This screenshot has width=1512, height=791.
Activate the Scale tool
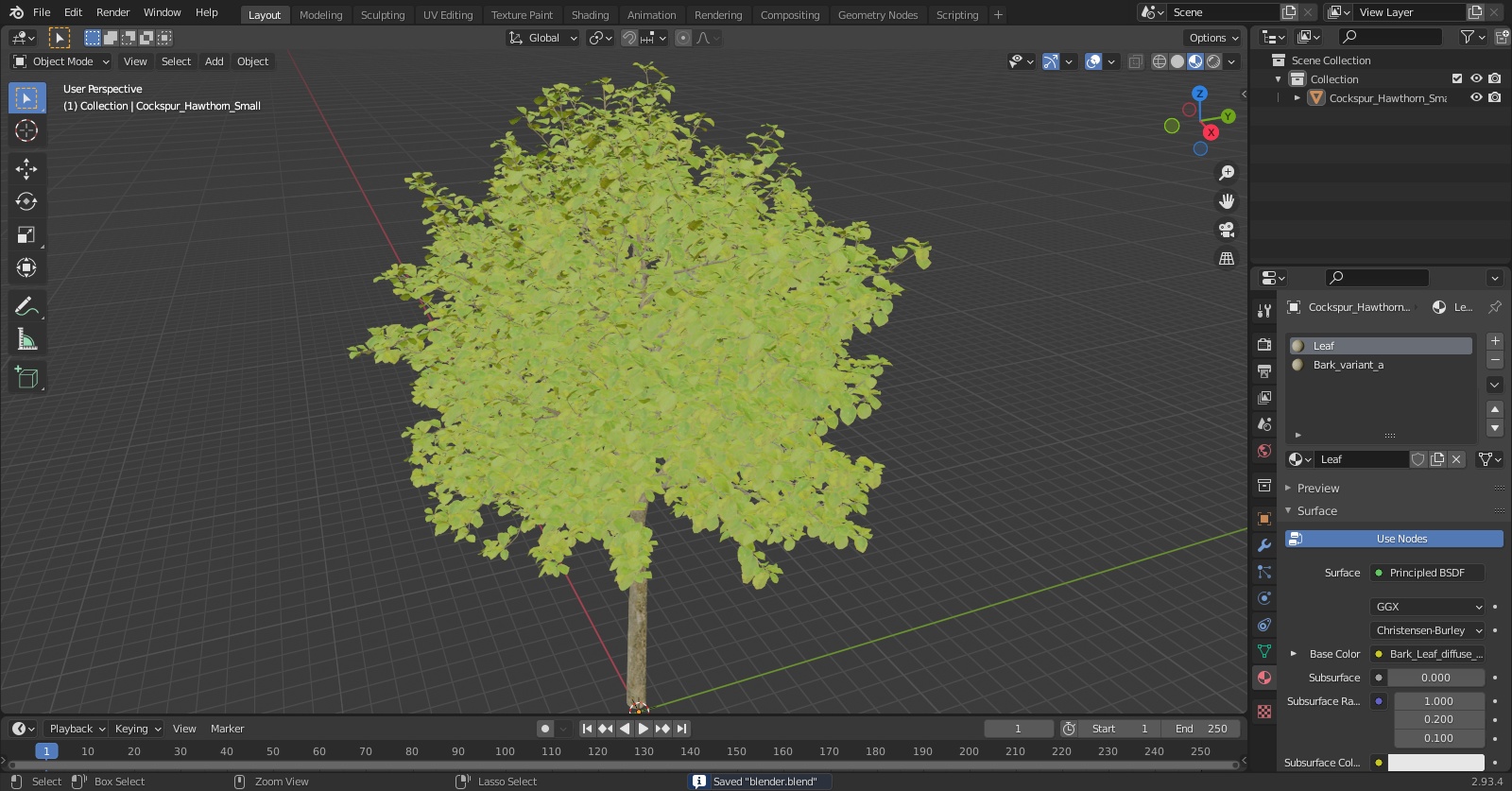pyautogui.click(x=26, y=234)
